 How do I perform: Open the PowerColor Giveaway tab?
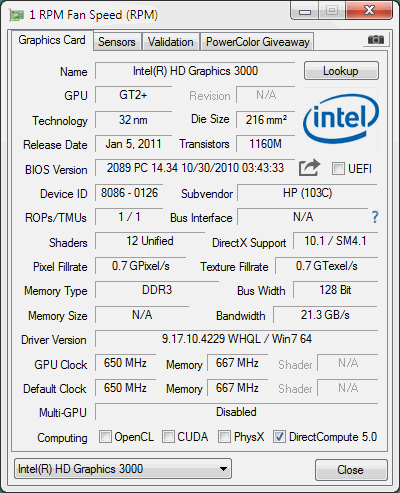click(257, 42)
